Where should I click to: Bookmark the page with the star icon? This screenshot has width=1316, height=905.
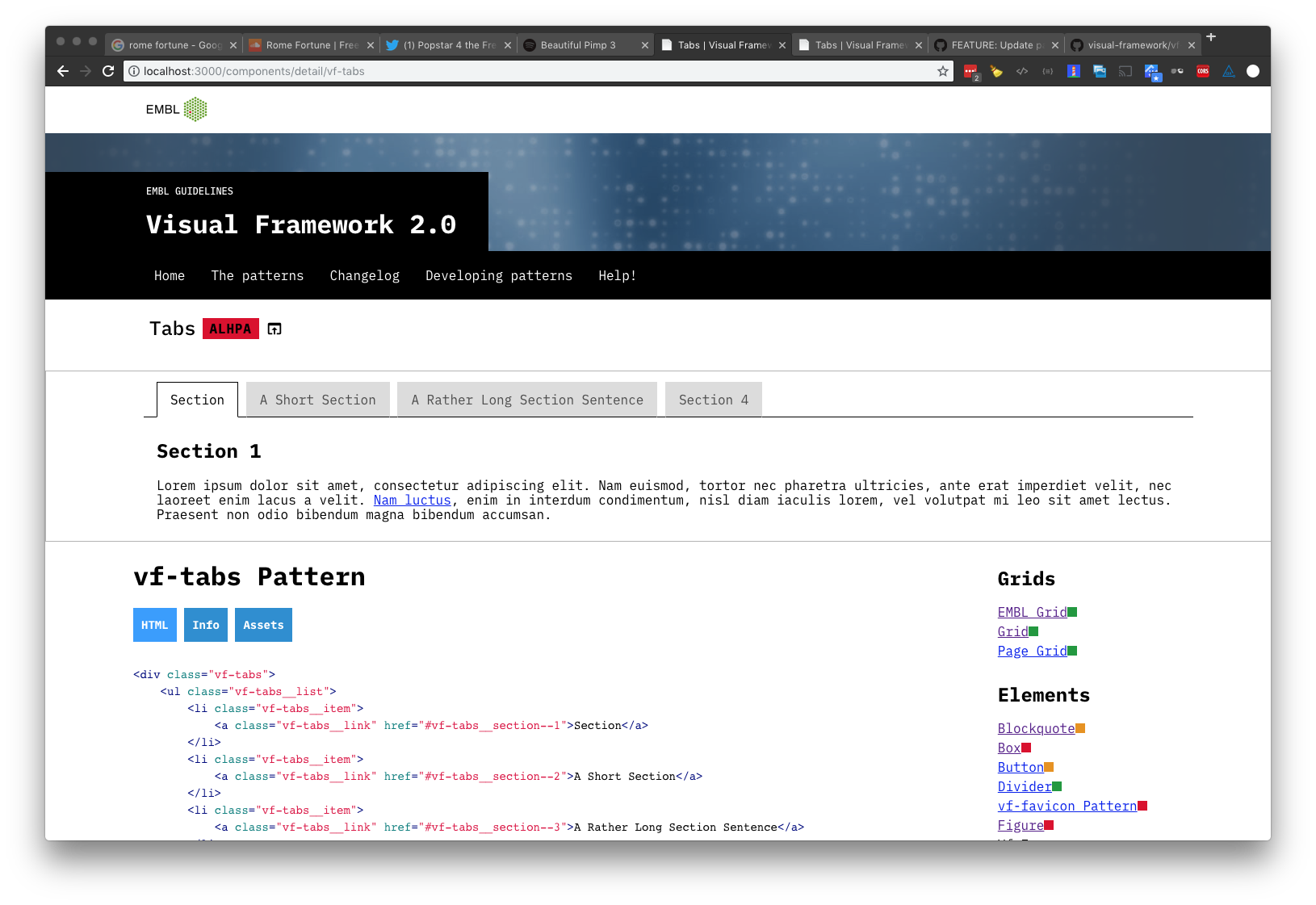941,71
